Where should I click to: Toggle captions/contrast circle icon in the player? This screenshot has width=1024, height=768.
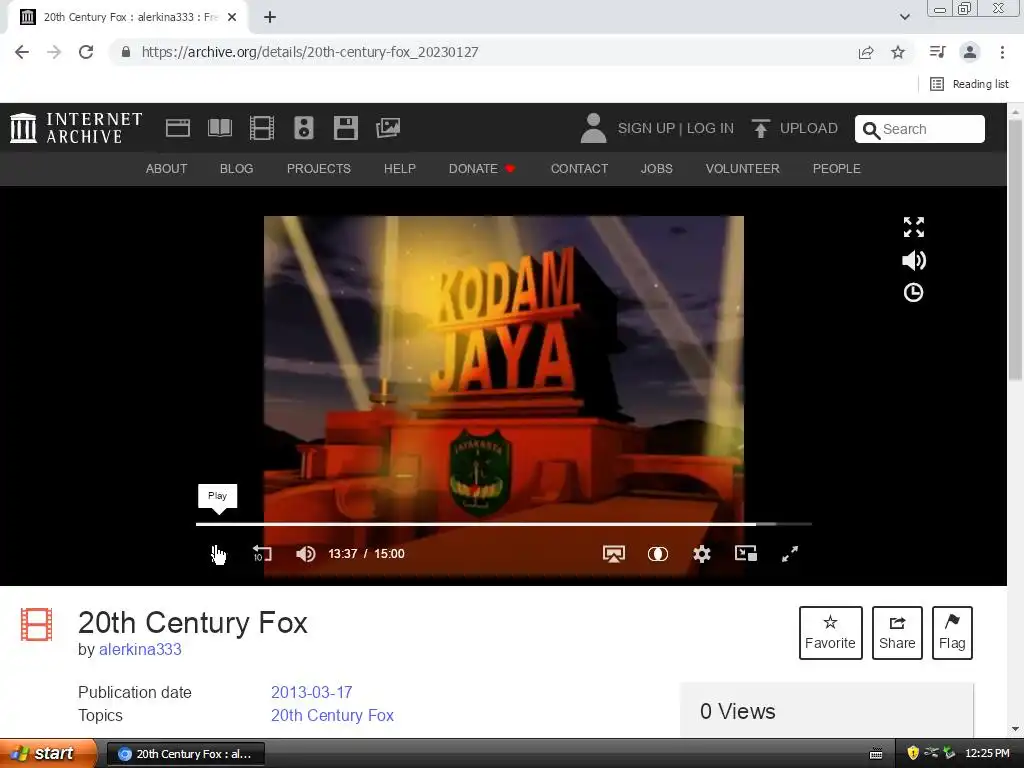[x=658, y=554]
